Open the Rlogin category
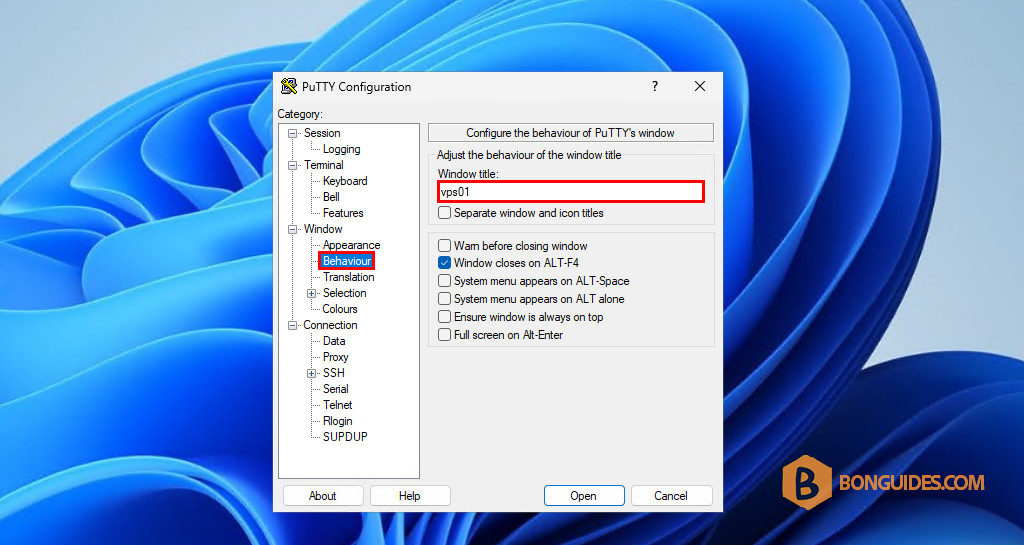This screenshot has height=545, width=1024. click(x=338, y=421)
